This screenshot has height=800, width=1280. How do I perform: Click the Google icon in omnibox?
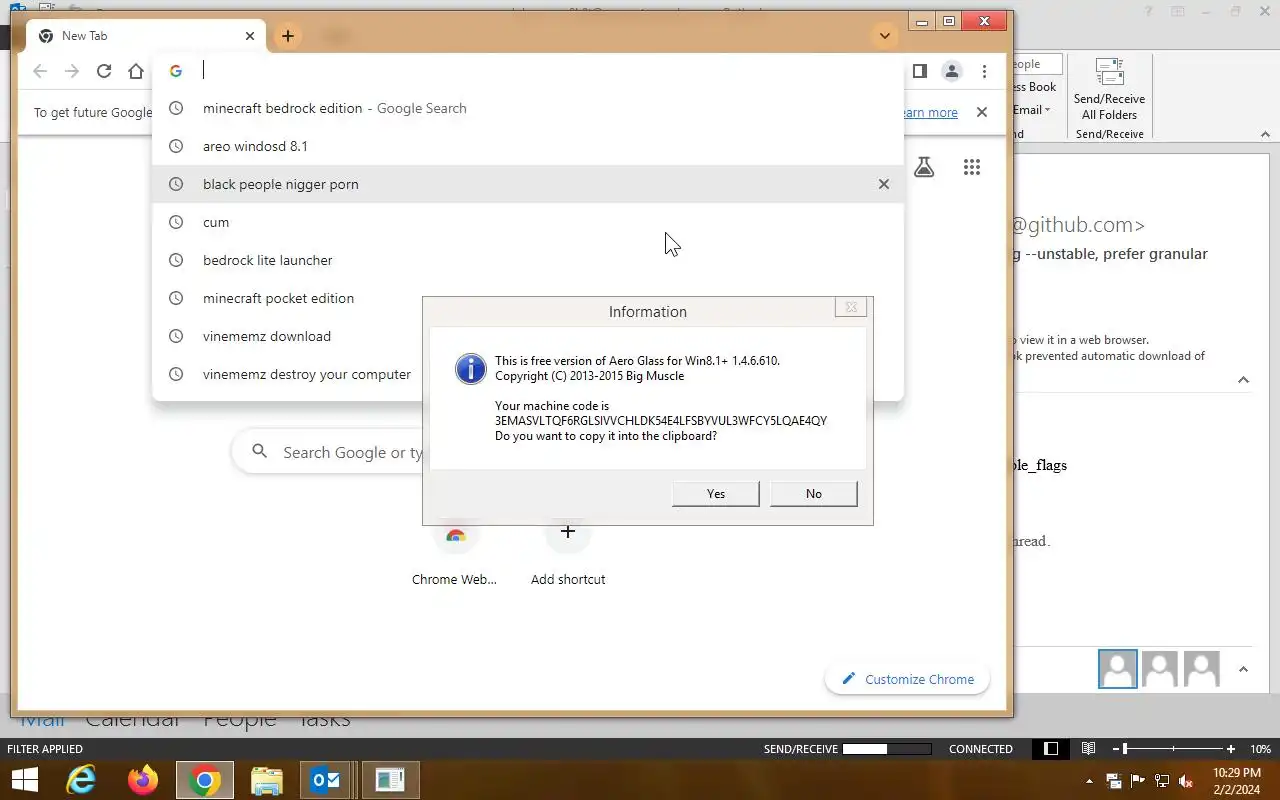[x=176, y=71]
